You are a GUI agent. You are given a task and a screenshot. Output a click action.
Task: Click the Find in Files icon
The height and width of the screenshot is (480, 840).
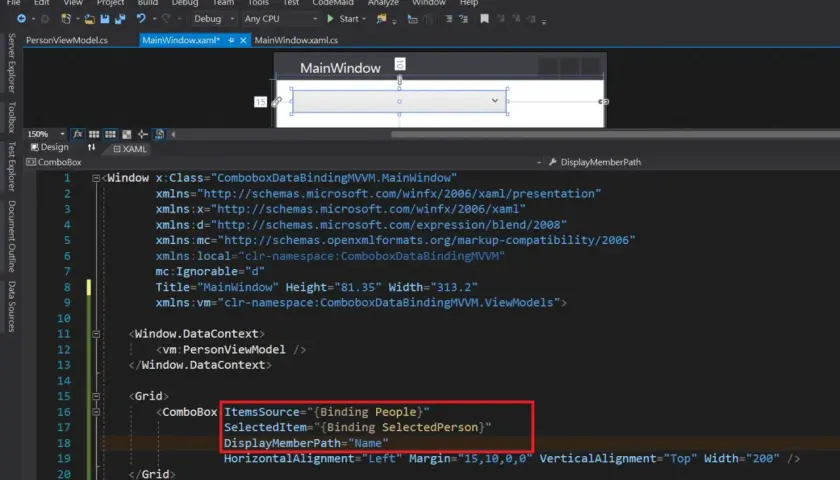(381, 19)
